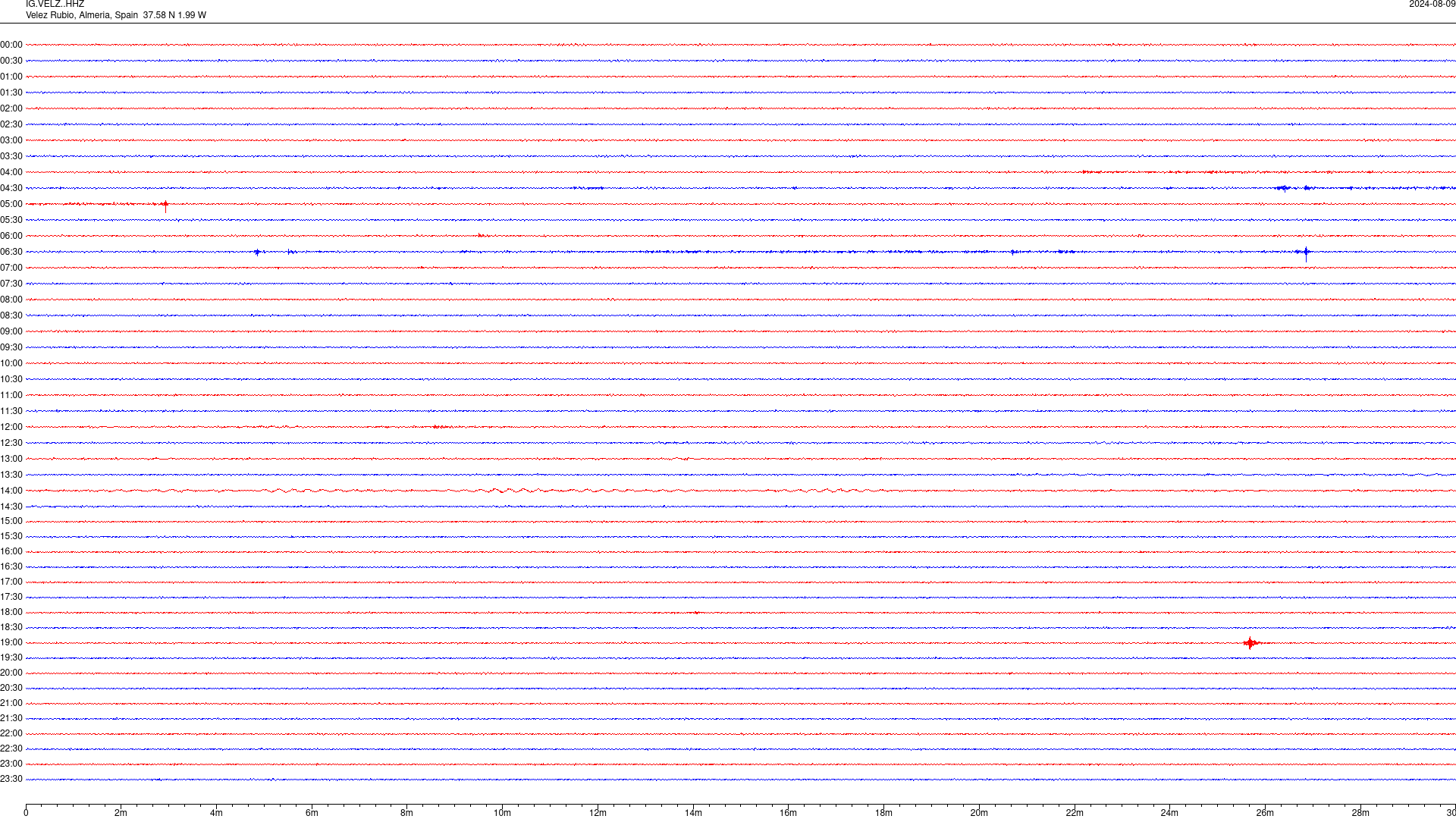Select the 04:30 time row label
Viewport: 1456px width, 819px height.
(11, 188)
